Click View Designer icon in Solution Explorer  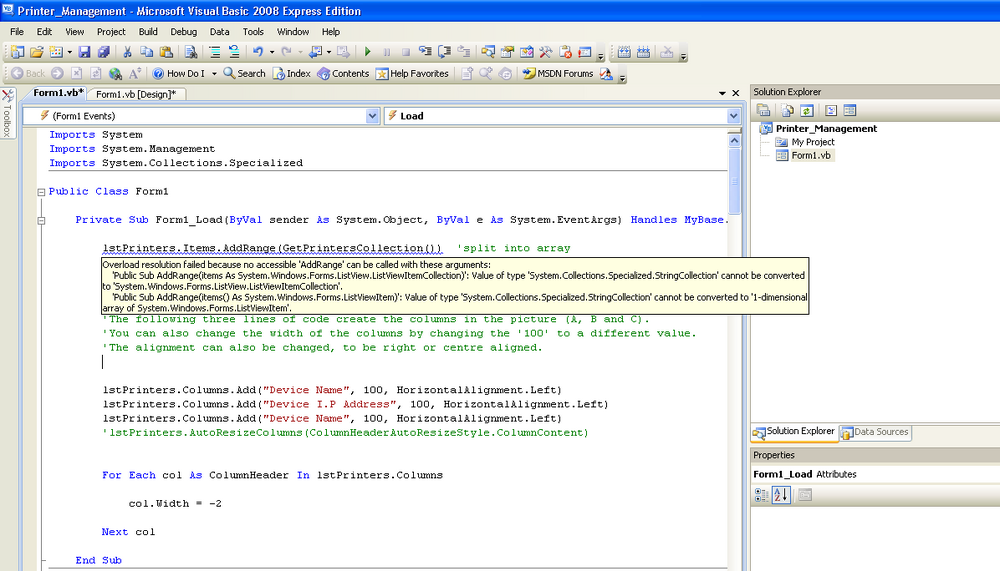pos(849,110)
